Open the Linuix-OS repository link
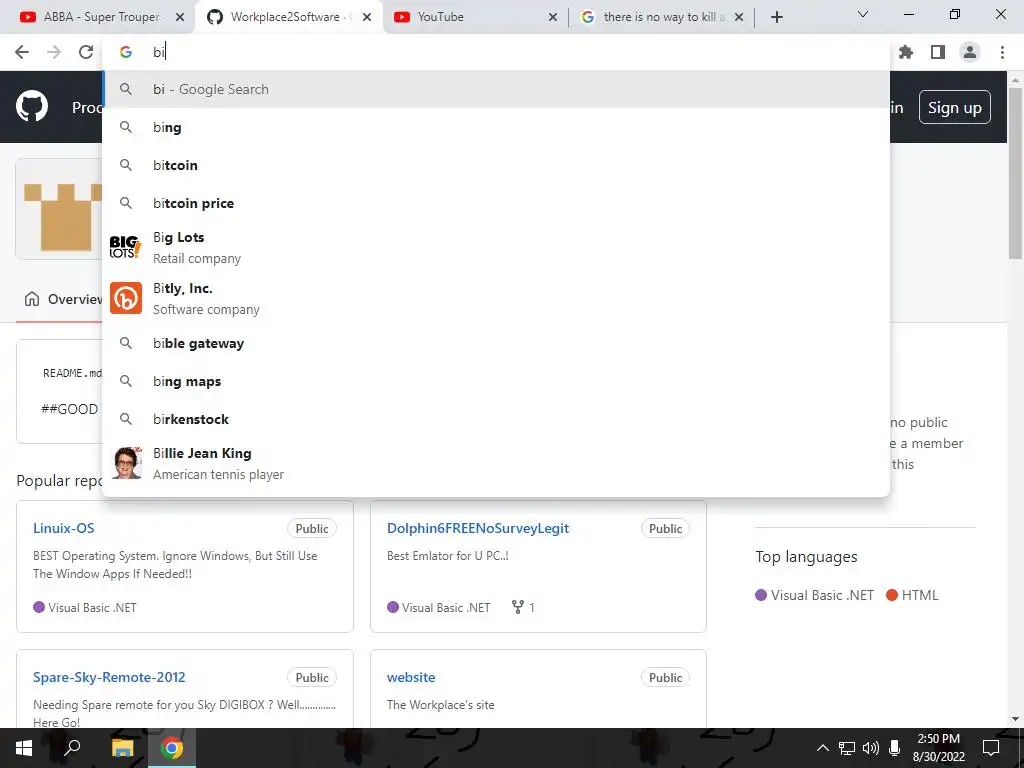This screenshot has width=1024, height=768. (x=63, y=528)
